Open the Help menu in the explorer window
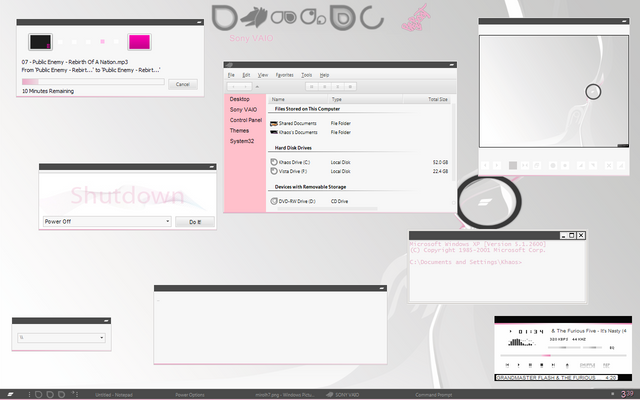The image size is (640, 400). click(324, 75)
